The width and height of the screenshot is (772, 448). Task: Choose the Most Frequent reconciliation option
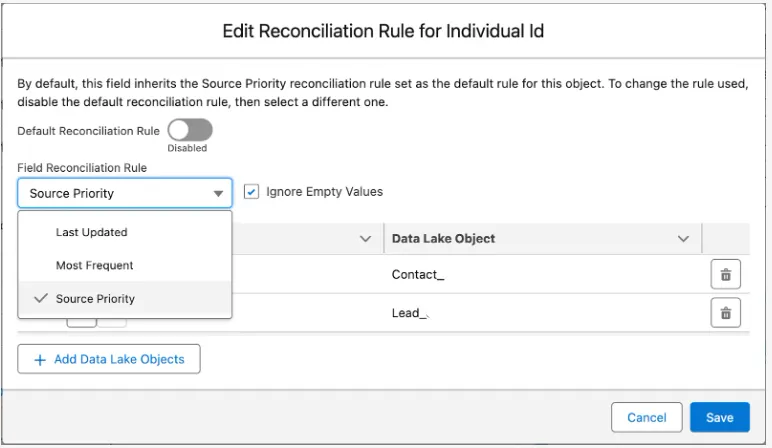95,266
